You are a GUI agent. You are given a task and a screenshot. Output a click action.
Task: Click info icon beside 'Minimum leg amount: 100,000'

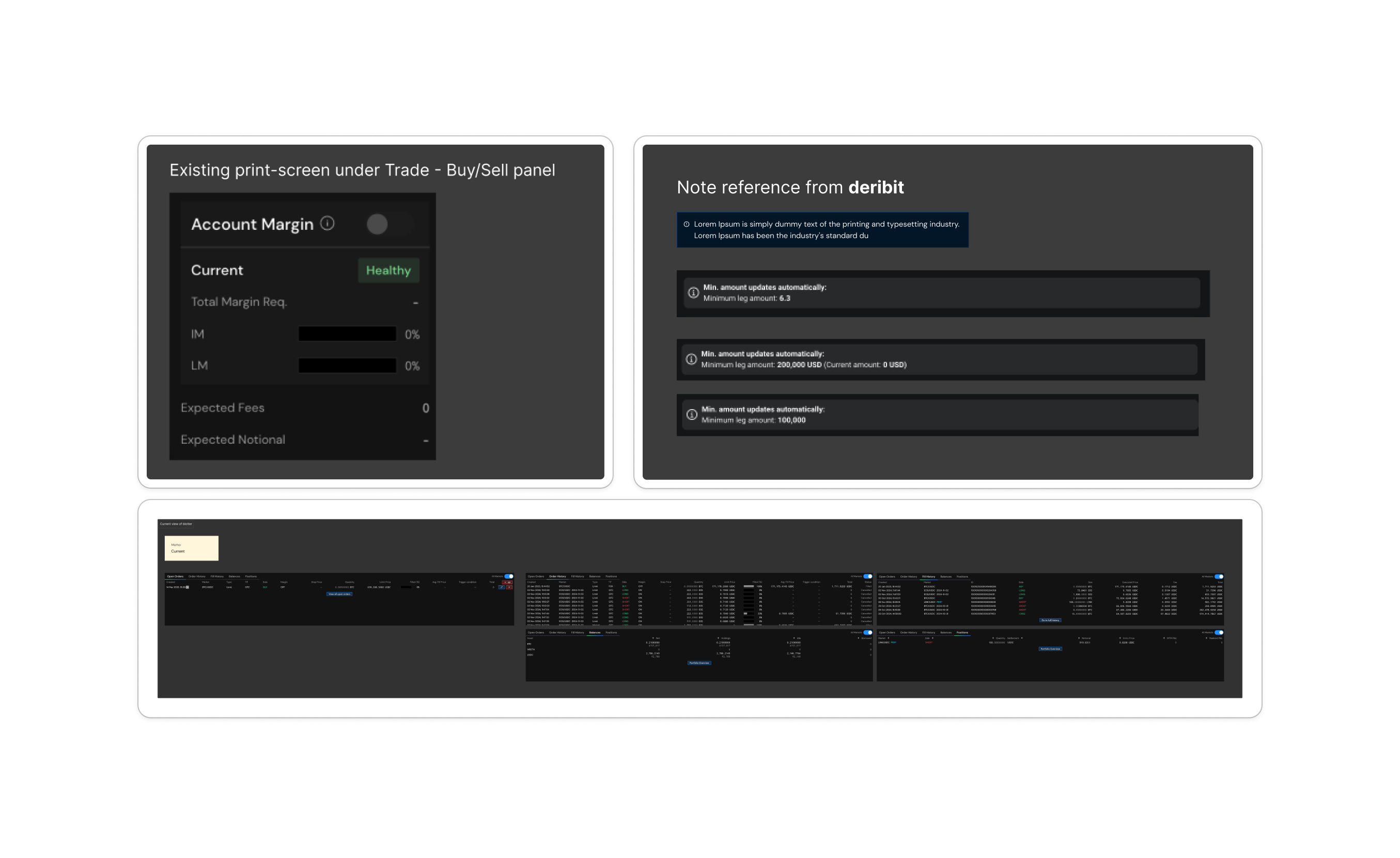click(x=692, y=415)
